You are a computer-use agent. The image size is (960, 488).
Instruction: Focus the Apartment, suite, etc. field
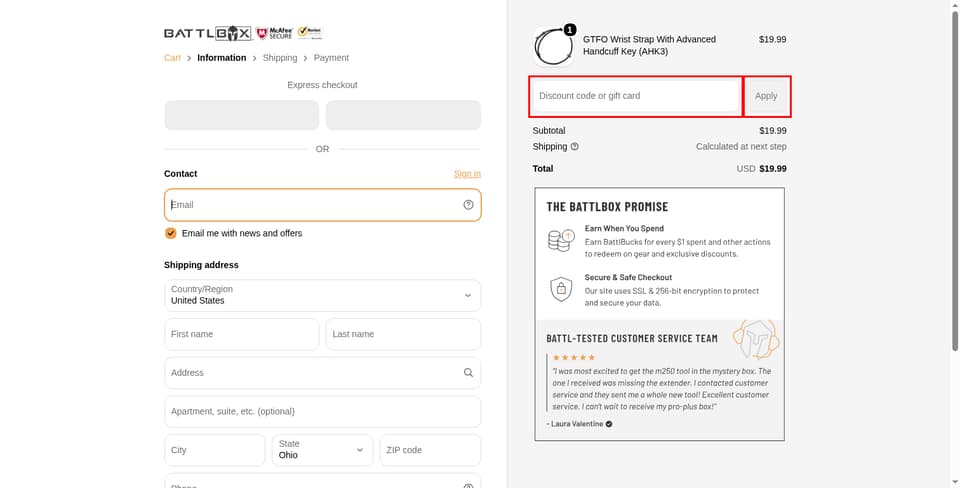tap(323, 411)
